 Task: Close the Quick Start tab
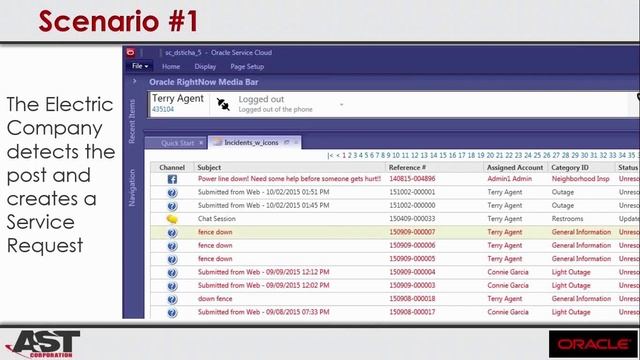pyautogui.click(x=201, y=143)
